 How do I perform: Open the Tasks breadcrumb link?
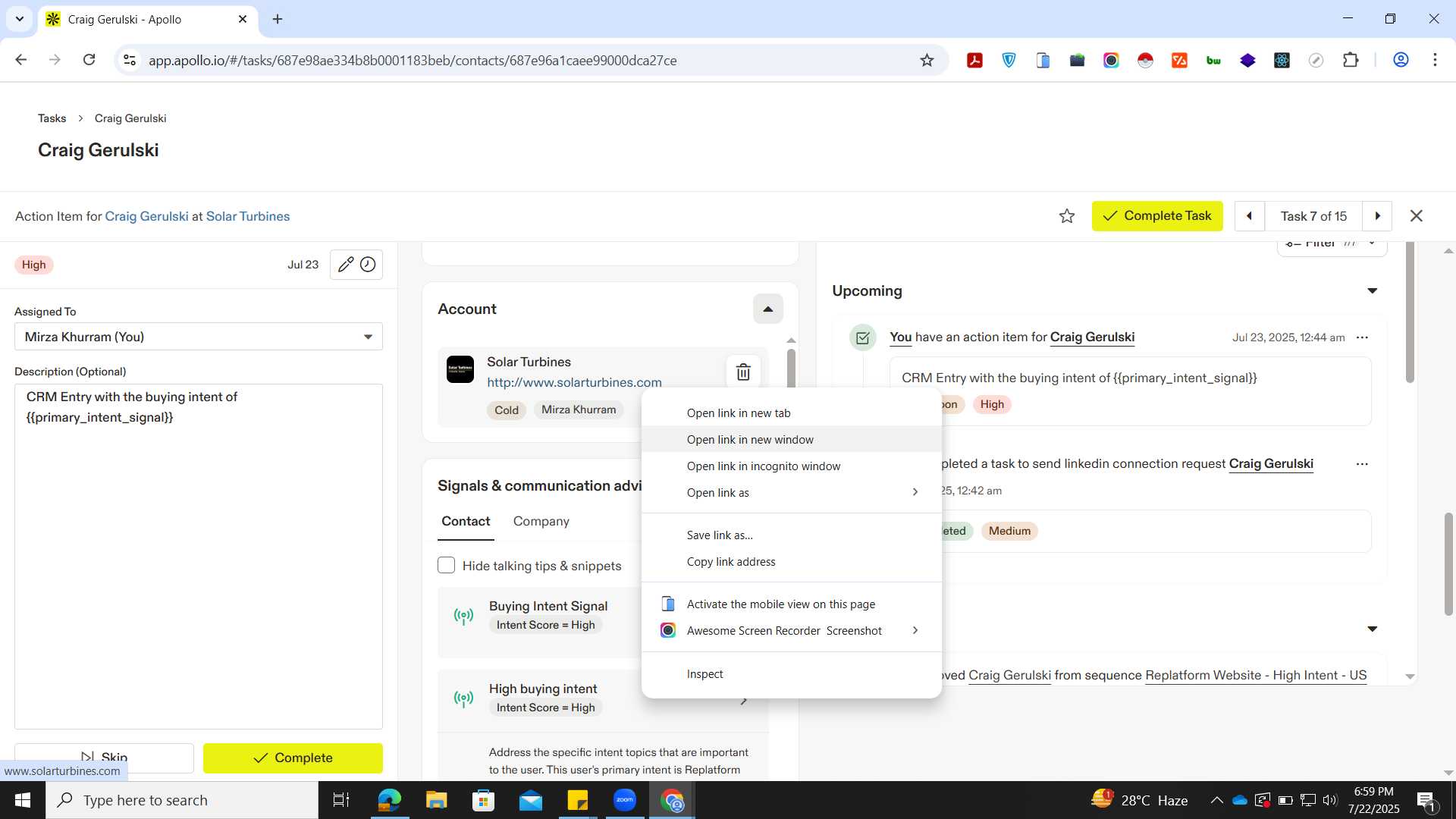coord(52,118)
